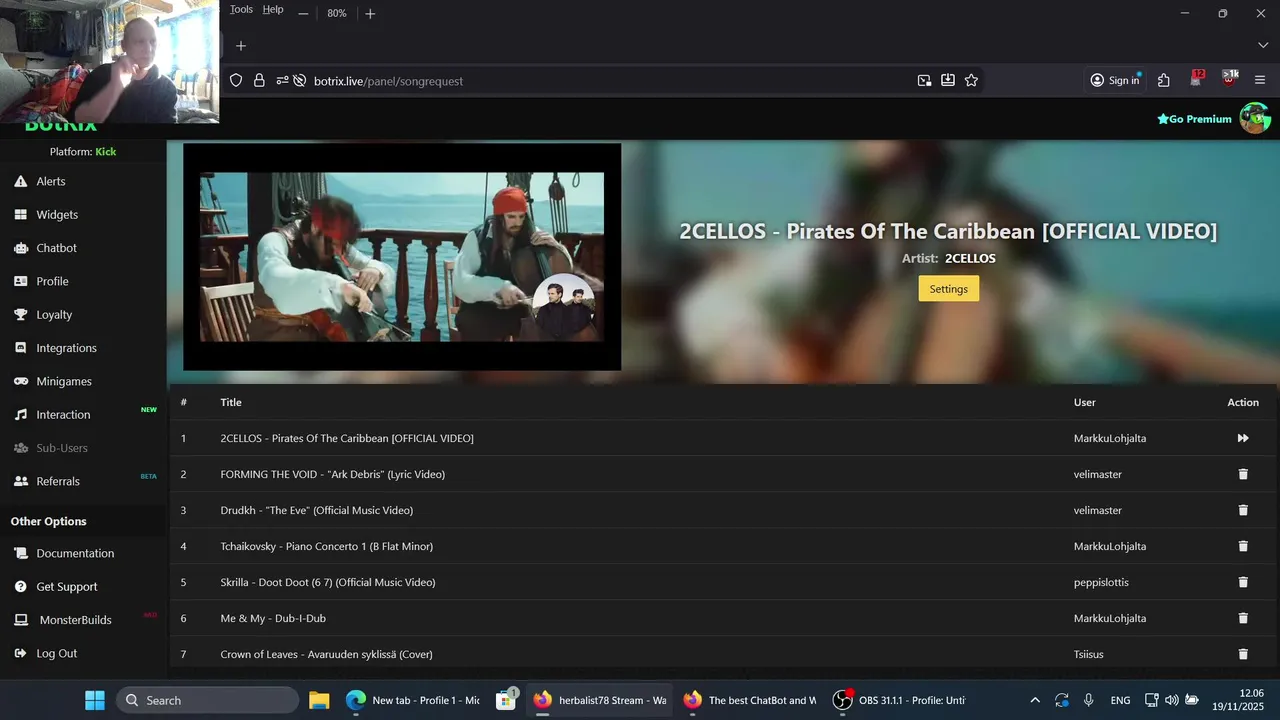Open the Loyalty trophy icon

coord(20,314)
